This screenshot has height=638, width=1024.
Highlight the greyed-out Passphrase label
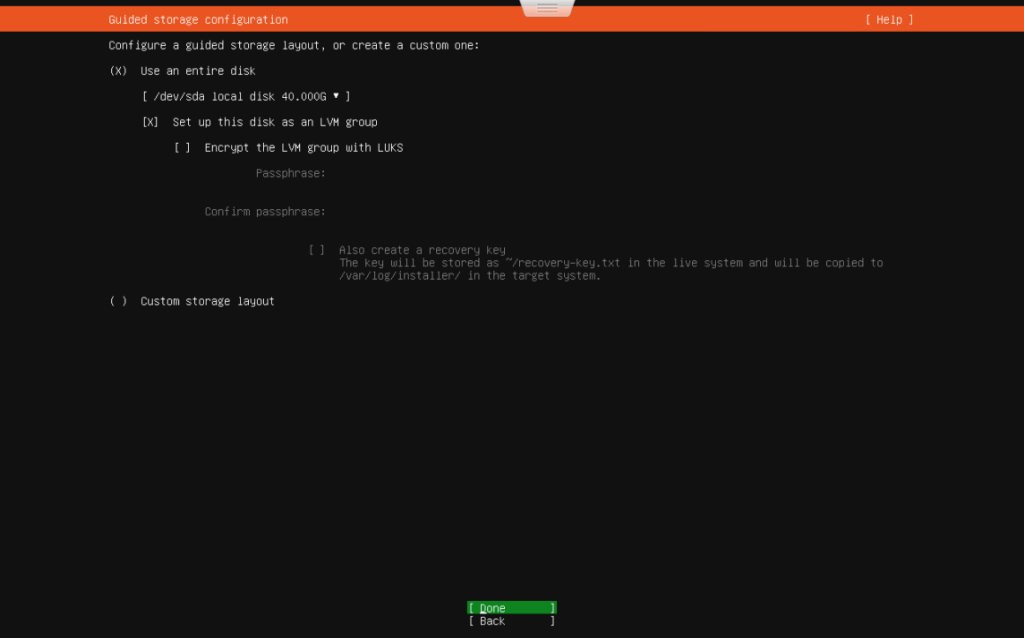[290, 172]
